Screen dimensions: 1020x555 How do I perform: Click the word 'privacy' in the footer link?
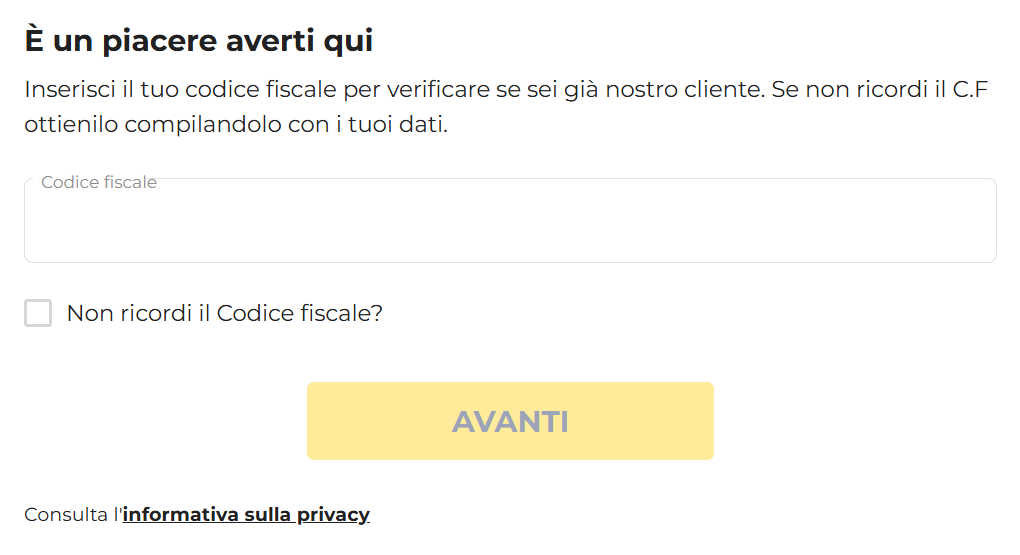tap(333, 515)
